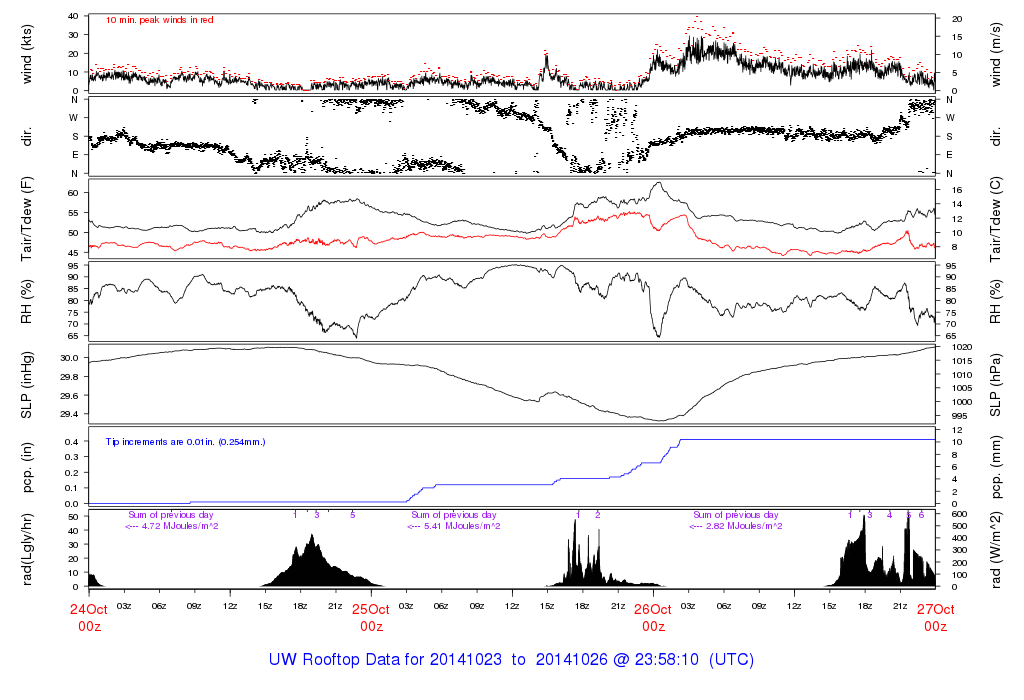
Task: Click the 'wind (kts)' axis label
Action: [x=27, y=54]
